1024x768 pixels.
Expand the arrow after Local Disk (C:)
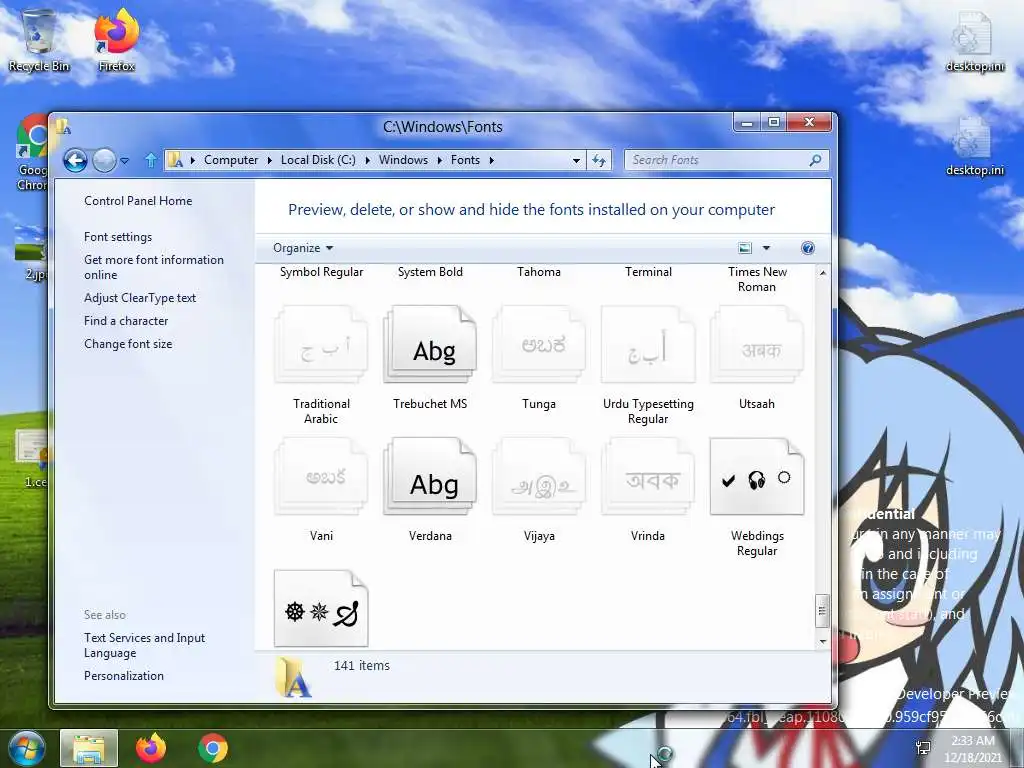(x=367, y=160)
